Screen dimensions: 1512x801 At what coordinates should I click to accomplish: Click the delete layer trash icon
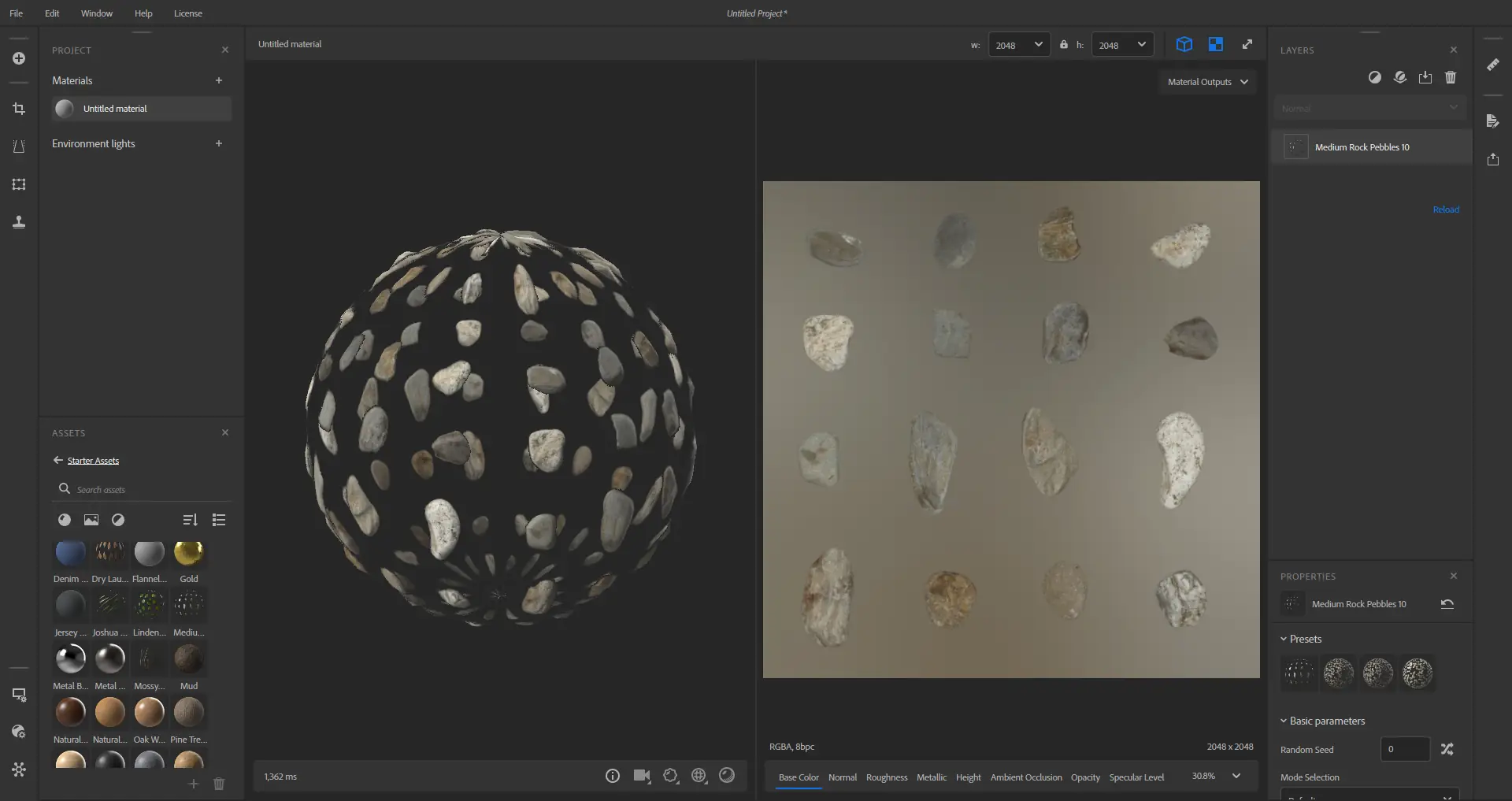[x=1451, y=77]
